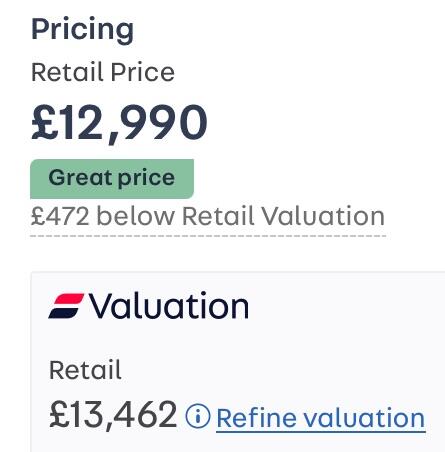This screenshot has width=445, height=452.
Task: Click the Valuation wordmark text
Action: (x=169, y=305)
